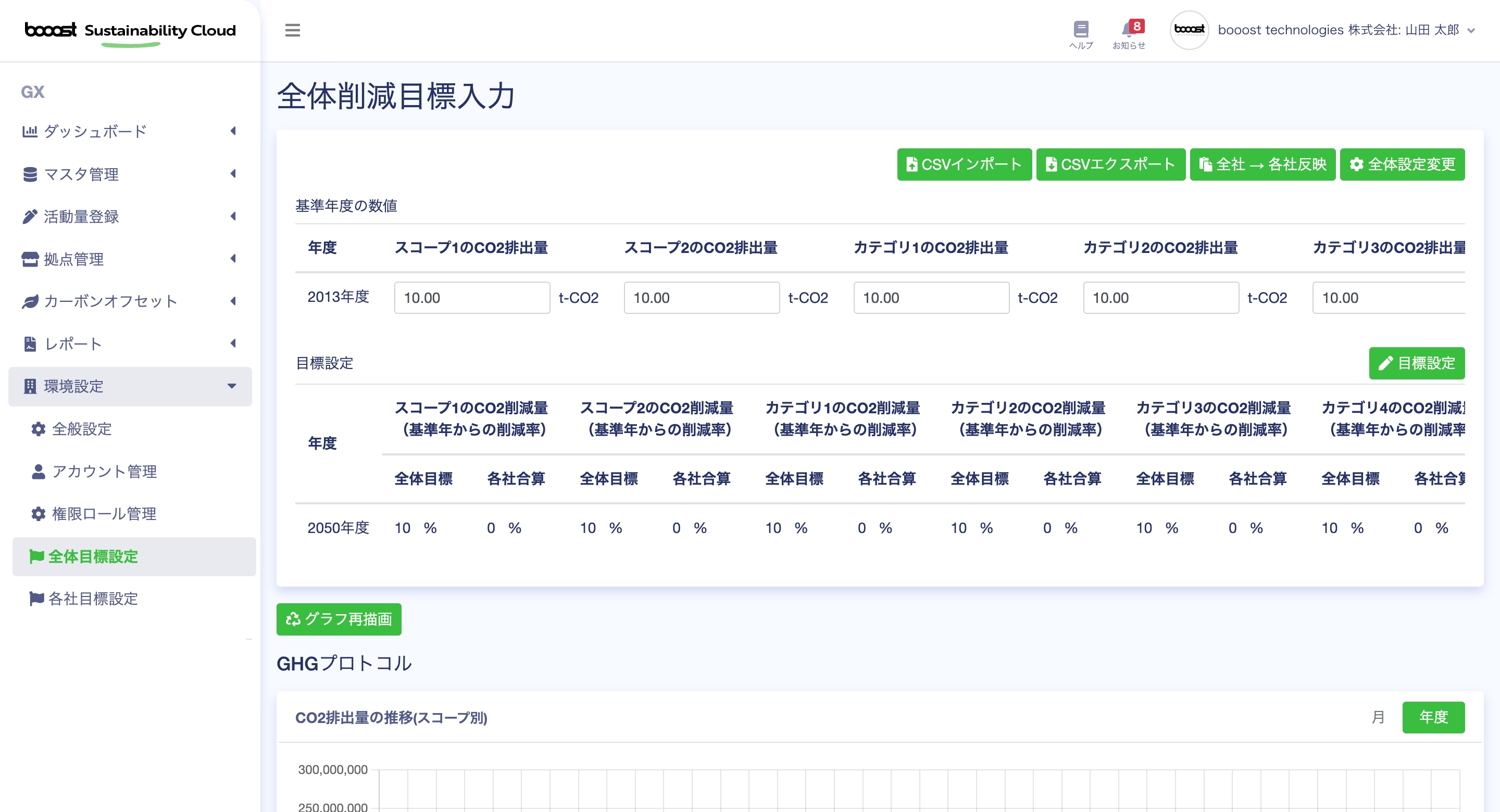Click the カテゴリ3のCO2排出量 input field
This screenshot has height=812, width=1500.
click(x=1389, y=298)
